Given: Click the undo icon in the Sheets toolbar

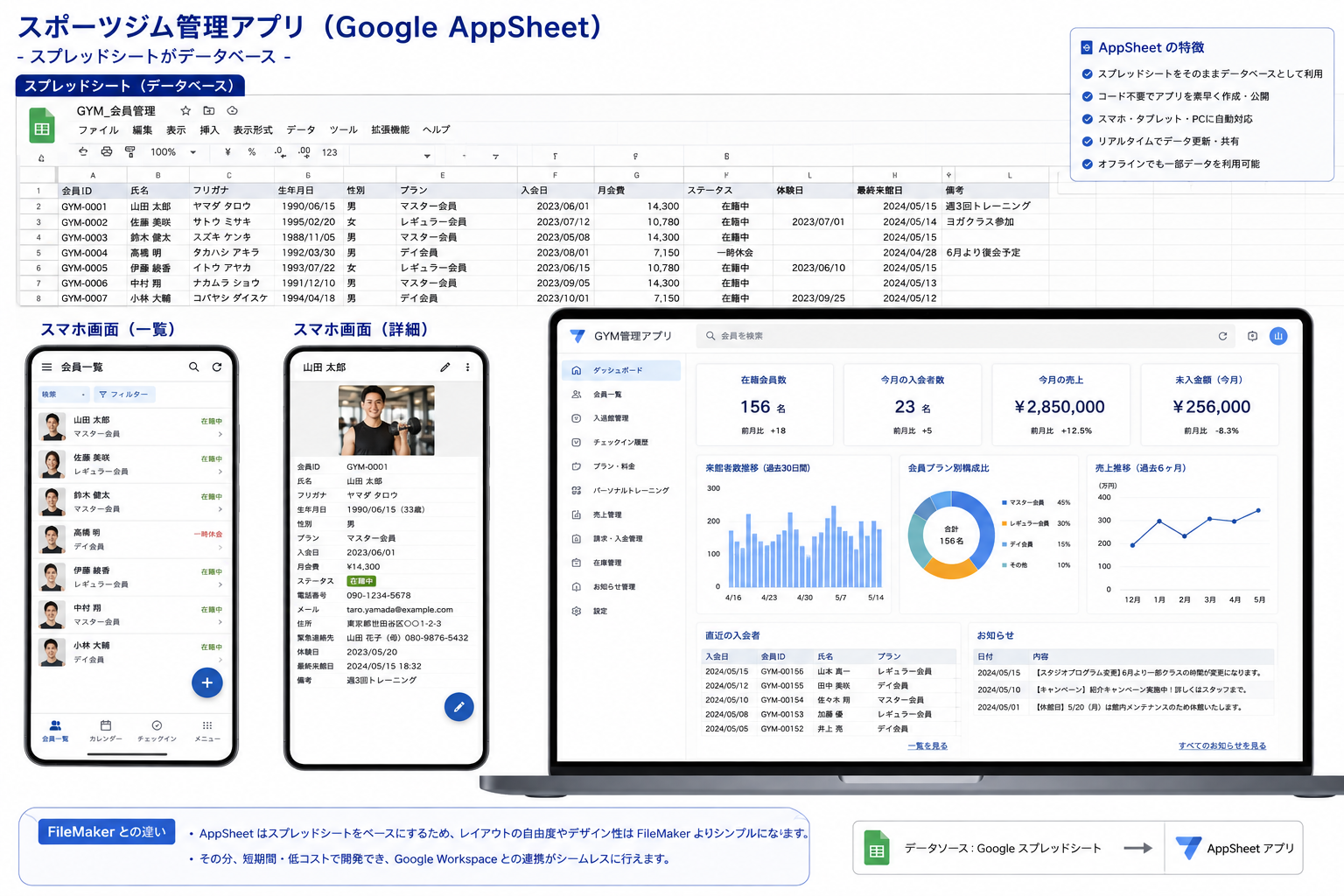Looking at the screenshot, I should [83, 151].
